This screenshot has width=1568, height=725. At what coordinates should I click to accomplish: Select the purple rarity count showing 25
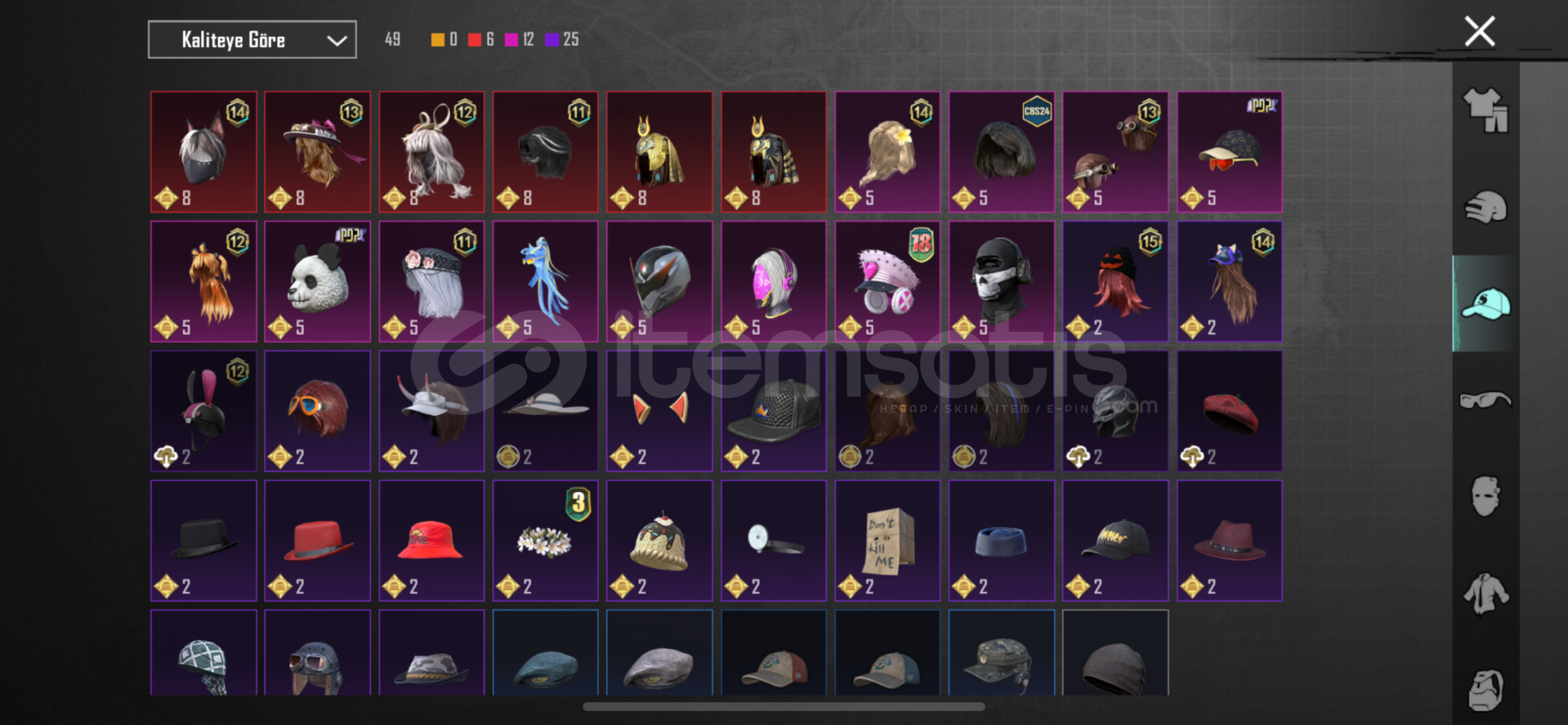point(562,40)
